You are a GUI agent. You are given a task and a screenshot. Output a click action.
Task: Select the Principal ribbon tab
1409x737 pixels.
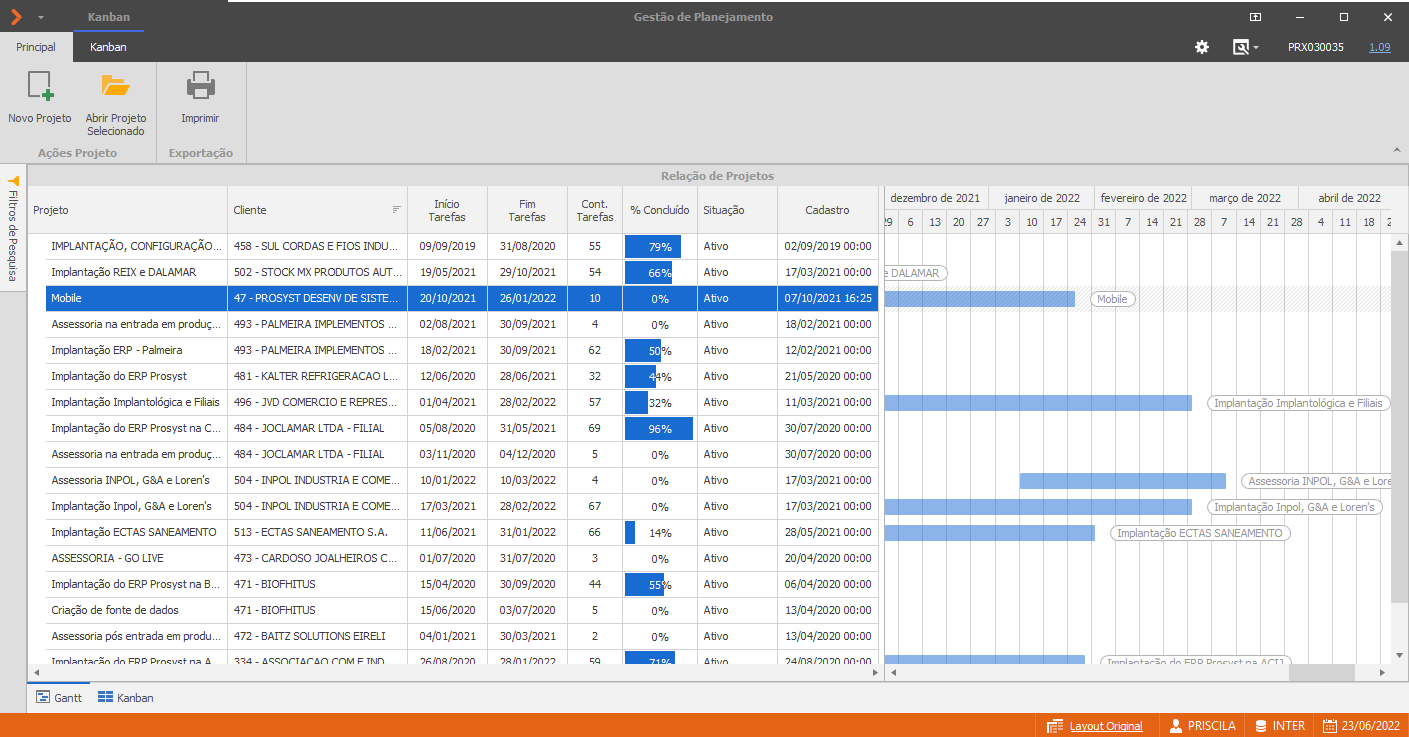click(x=36, y=47)
